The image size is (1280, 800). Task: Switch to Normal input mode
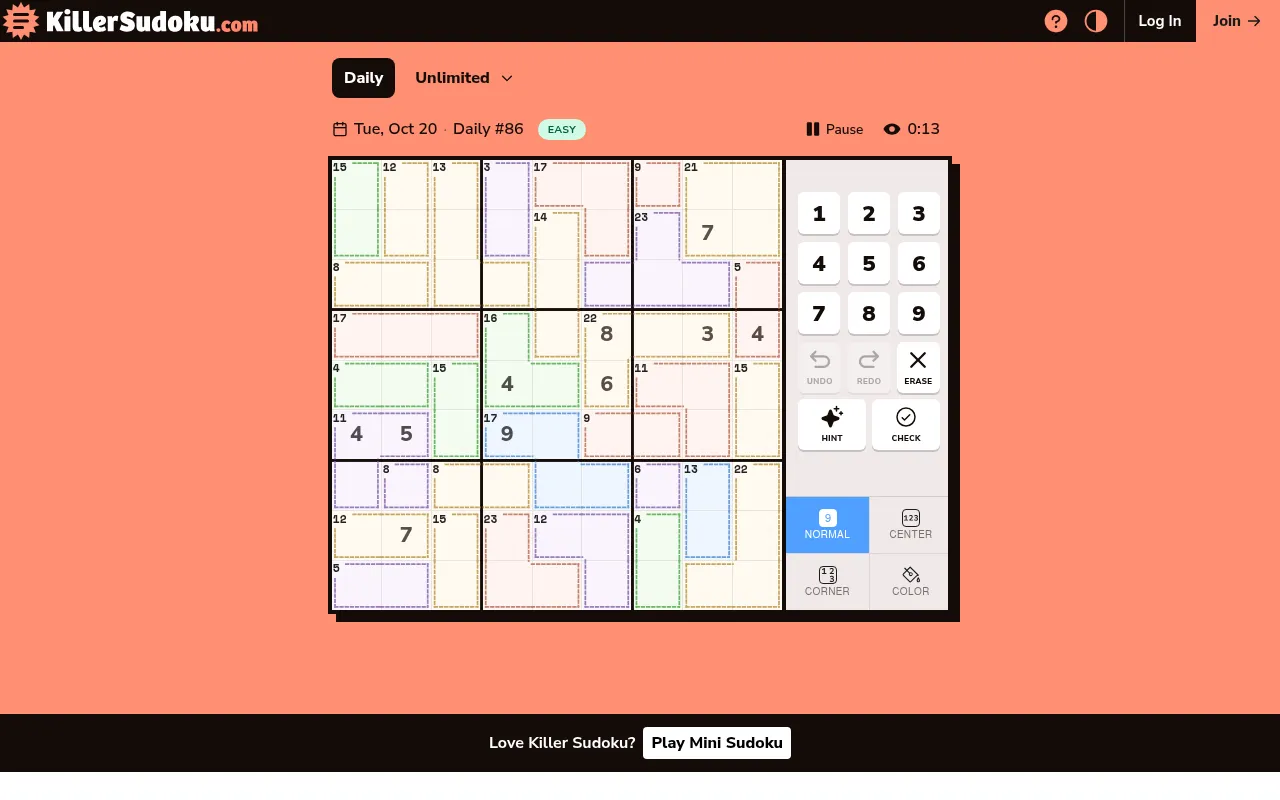click(x=827, y=525)
